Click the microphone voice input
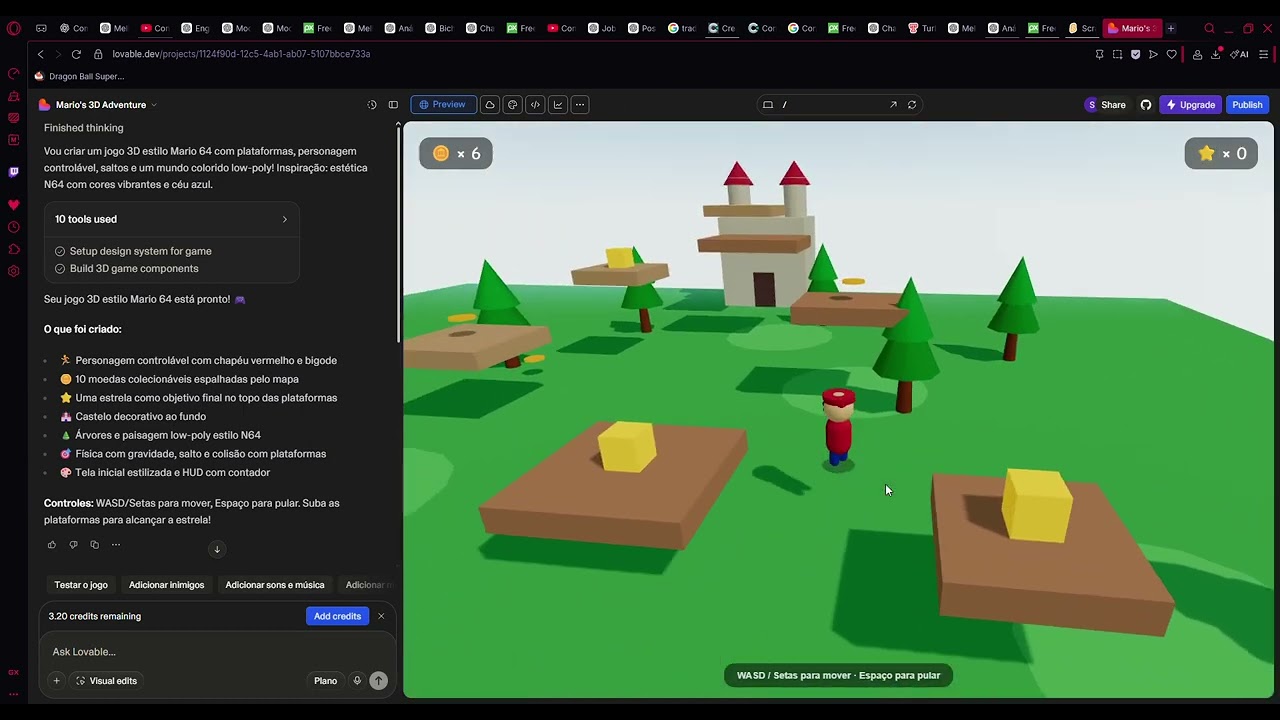This screenshot has height=720, width=1280. point(357,681)
